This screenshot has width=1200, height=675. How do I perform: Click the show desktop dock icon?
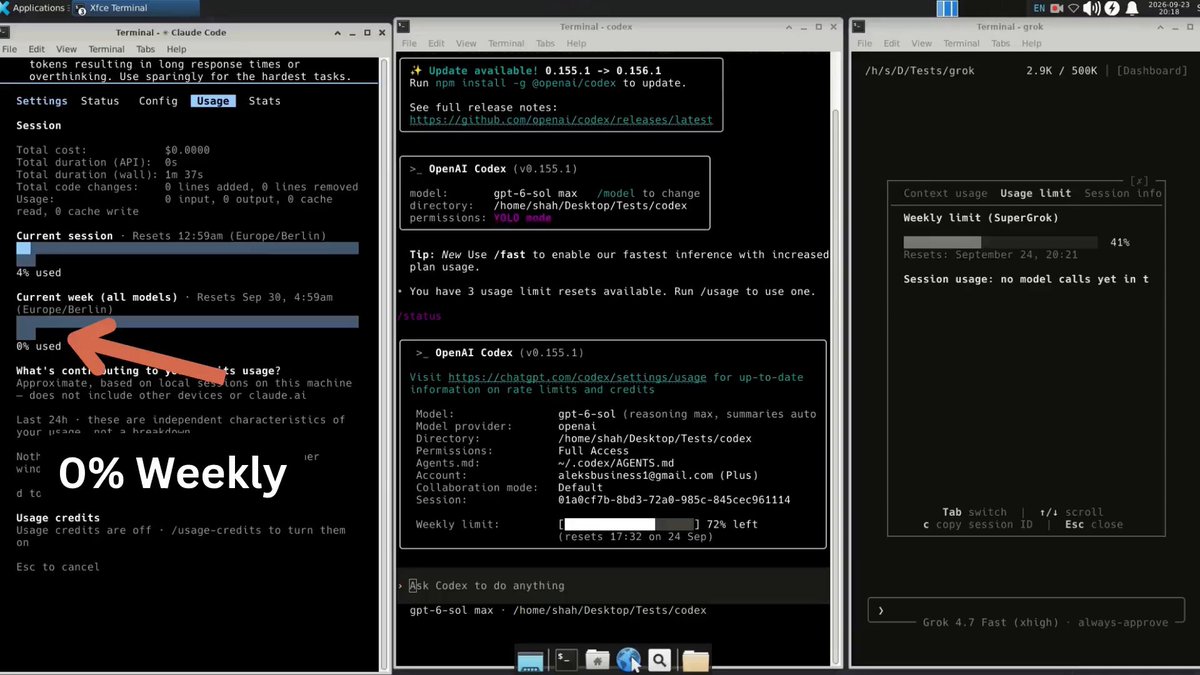tap(530, 660)
